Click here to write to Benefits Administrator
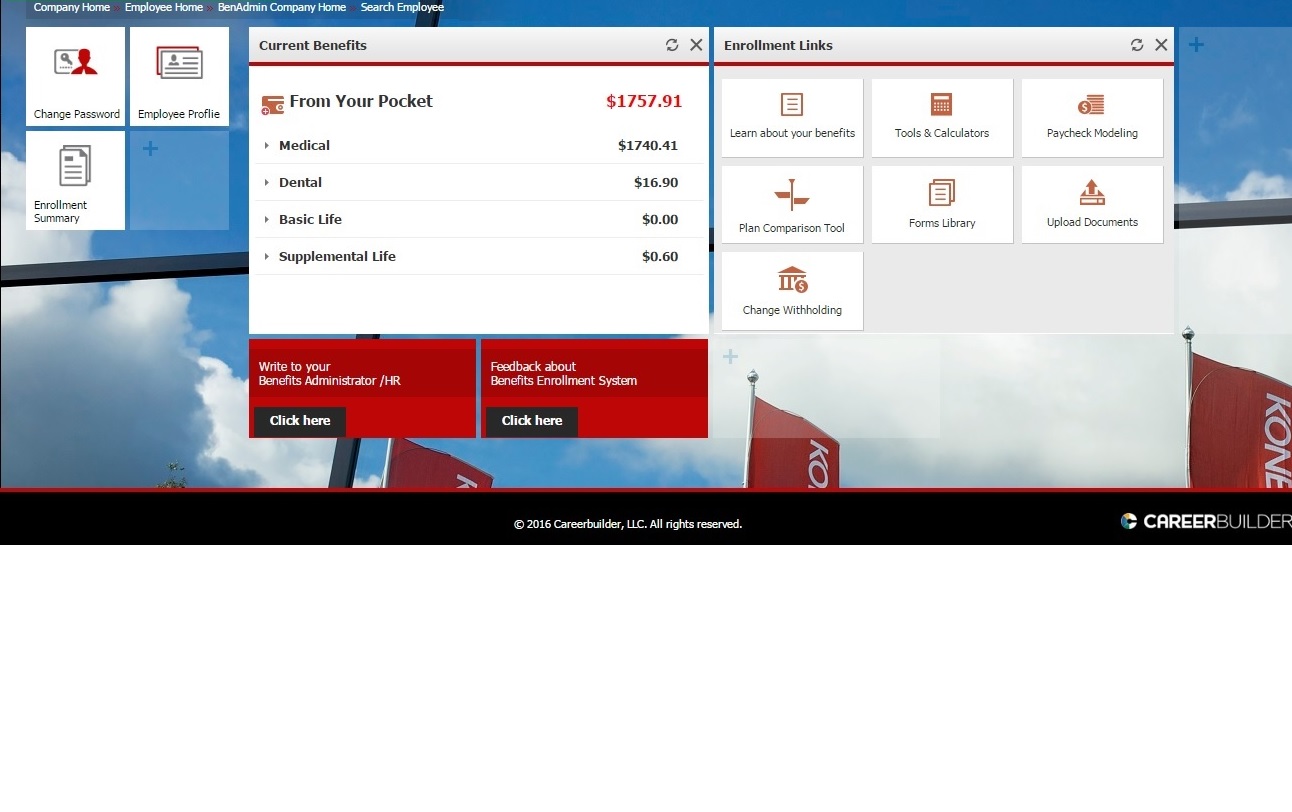 300,421
